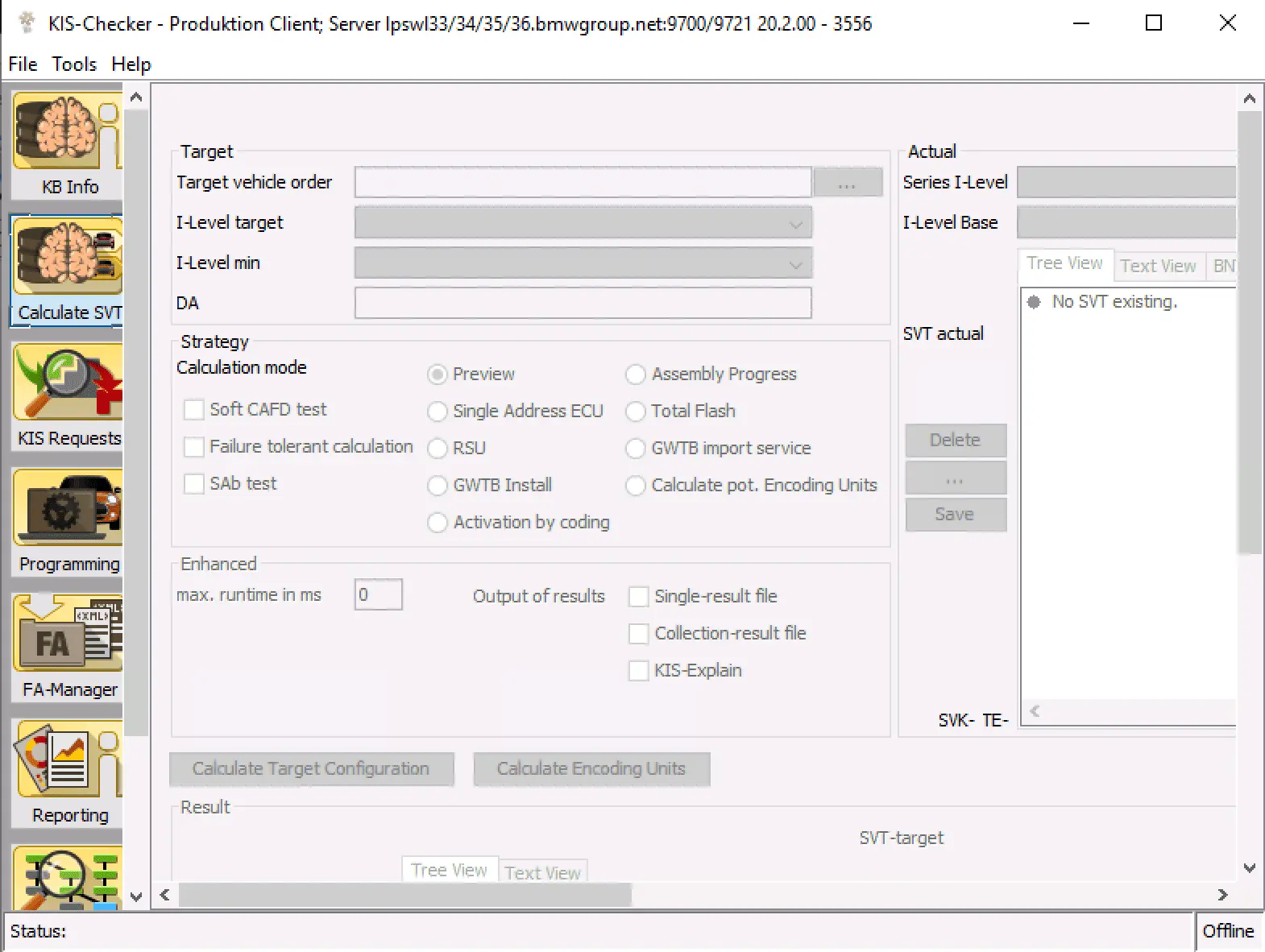Enable Collection-result file output
The image size is (1265, 952).
click(x=638, y=634)
